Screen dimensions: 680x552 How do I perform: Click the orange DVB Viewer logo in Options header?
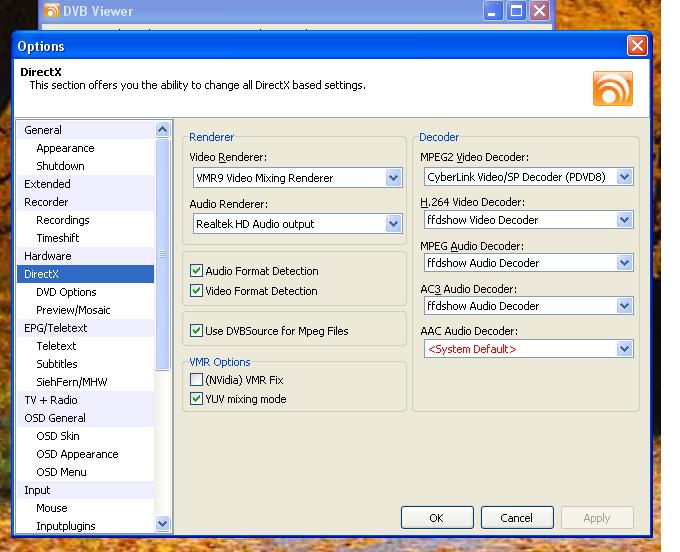tap(612, 88)
